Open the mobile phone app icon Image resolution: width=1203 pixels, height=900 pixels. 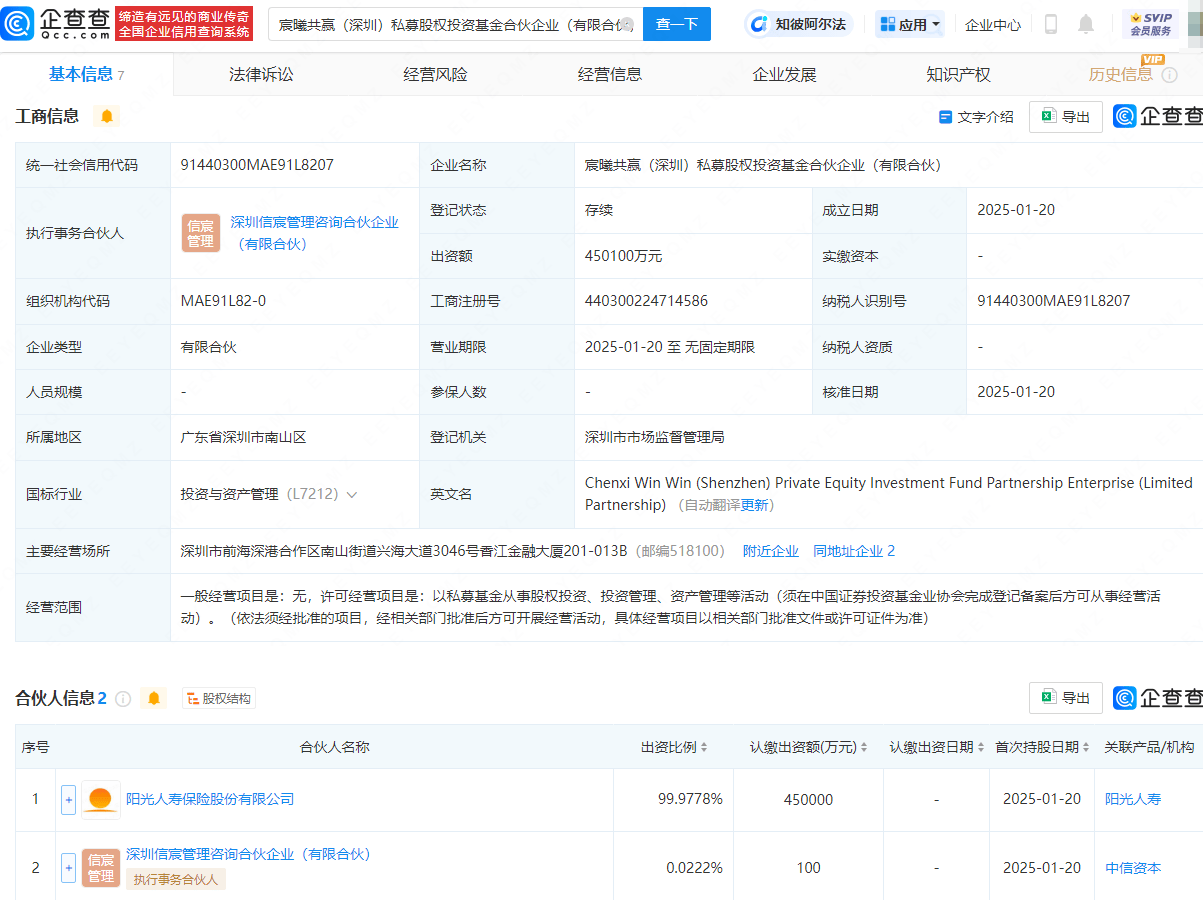(1051, 24)
